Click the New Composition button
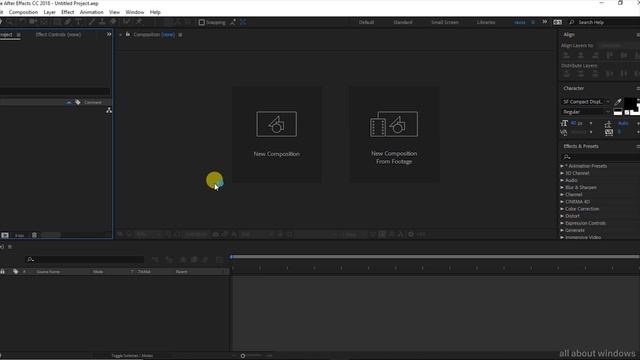The height and width of the screenshot is (360, 640). point(276,134)
